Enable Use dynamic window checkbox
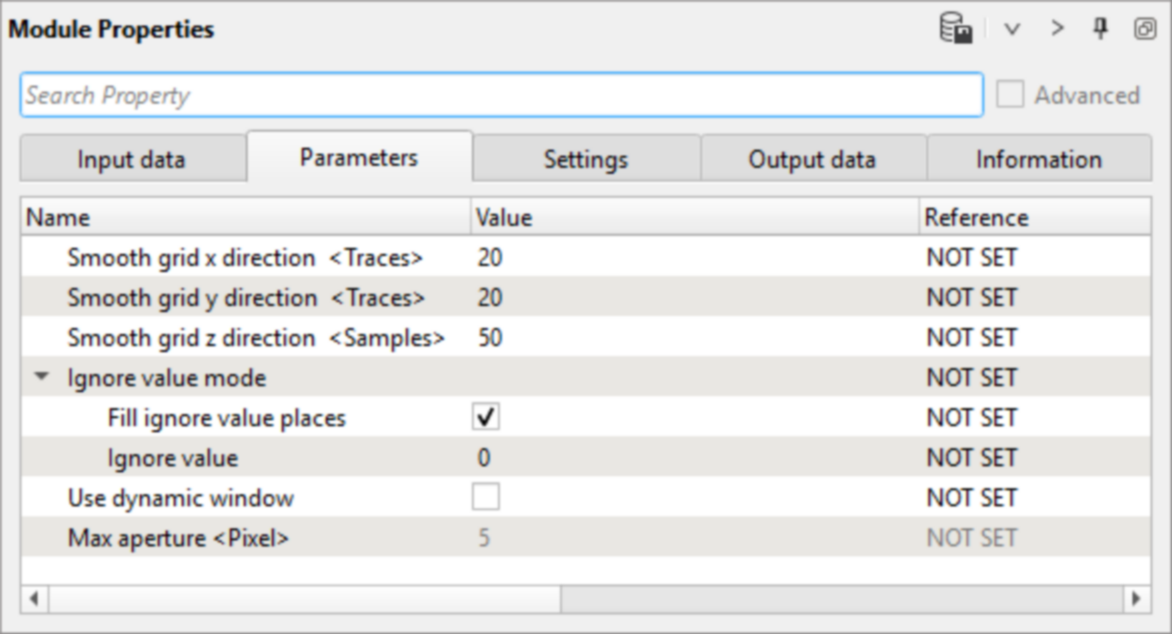Viewport: 1172px width, 634px height. tap(486, 498)
